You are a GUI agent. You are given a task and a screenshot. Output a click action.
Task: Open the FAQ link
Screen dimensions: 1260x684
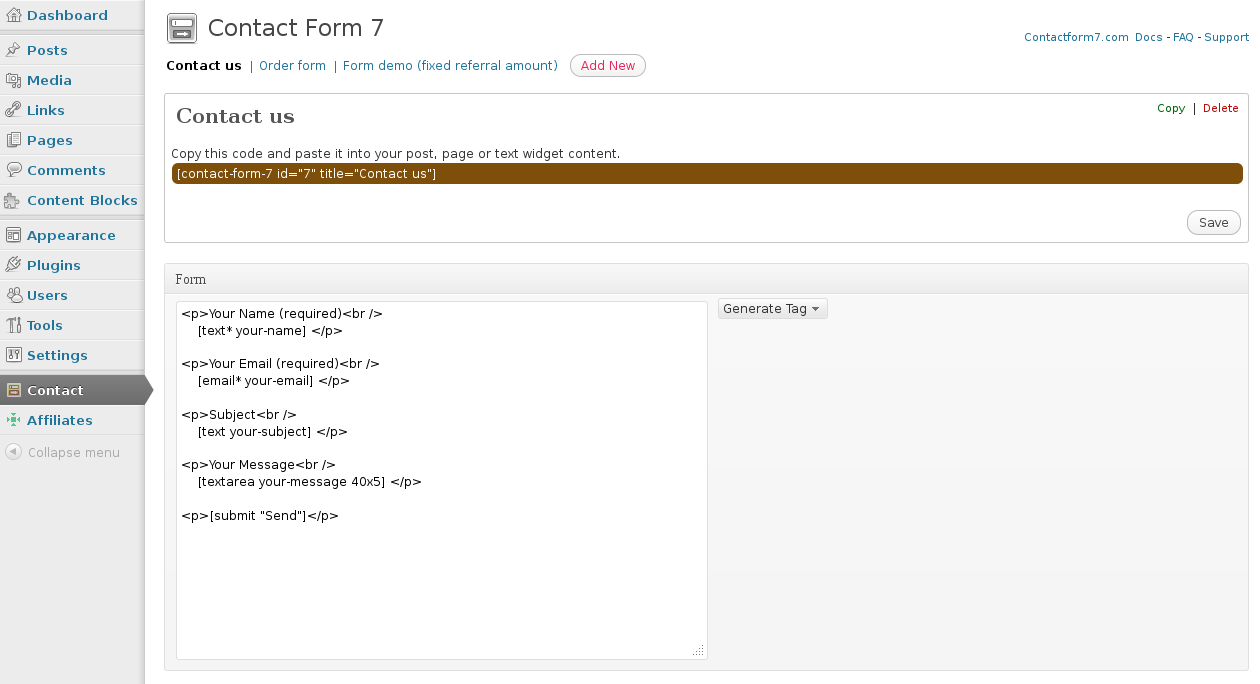pos(1183,37)
